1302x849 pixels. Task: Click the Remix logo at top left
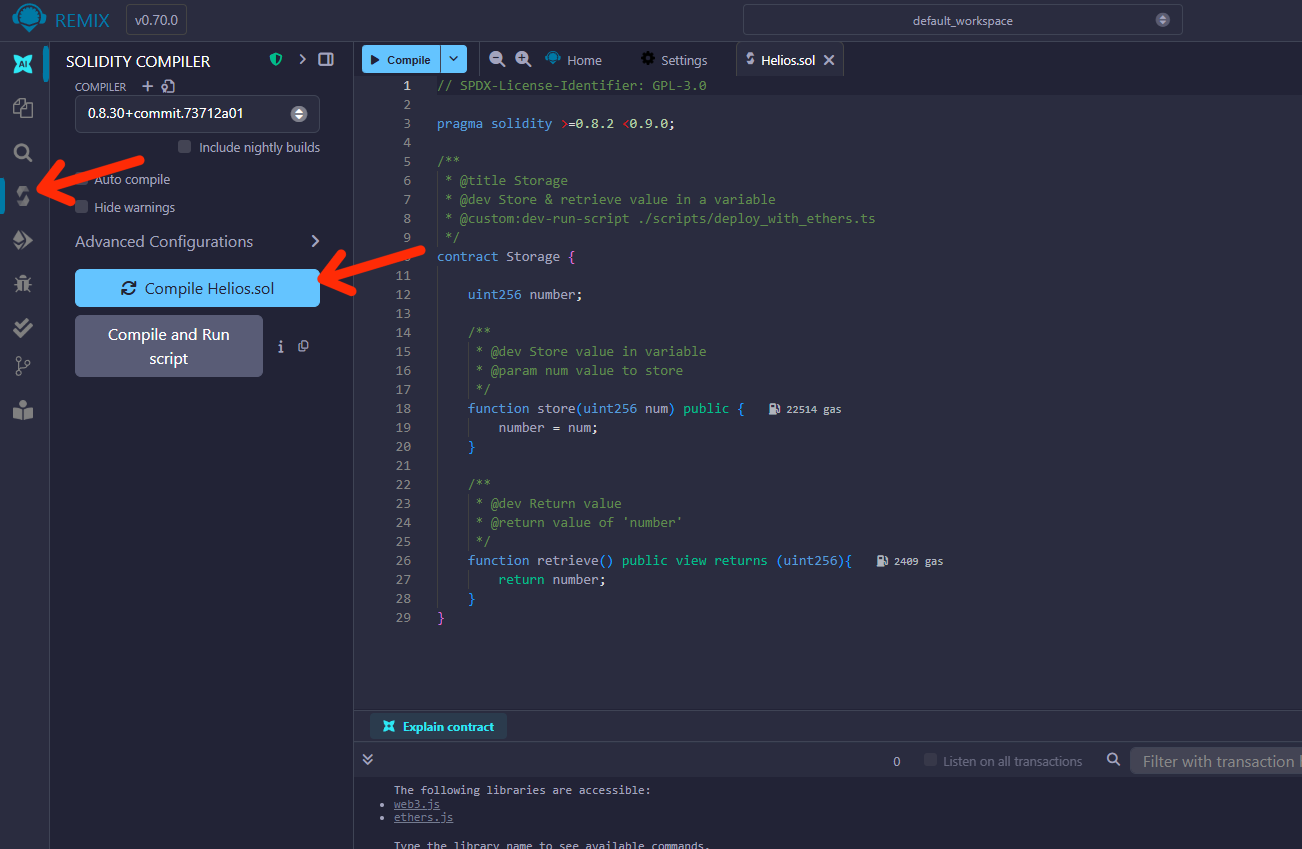point(32,20)
